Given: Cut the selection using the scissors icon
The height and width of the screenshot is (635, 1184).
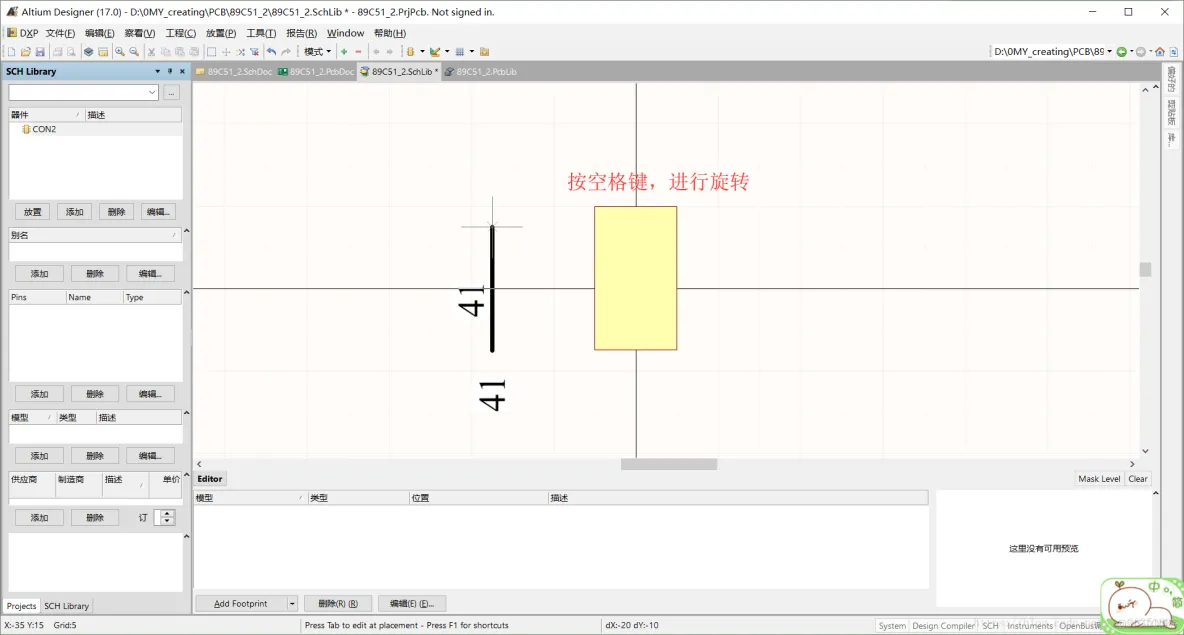Looking at the screenshot, I should coord(151,52).
